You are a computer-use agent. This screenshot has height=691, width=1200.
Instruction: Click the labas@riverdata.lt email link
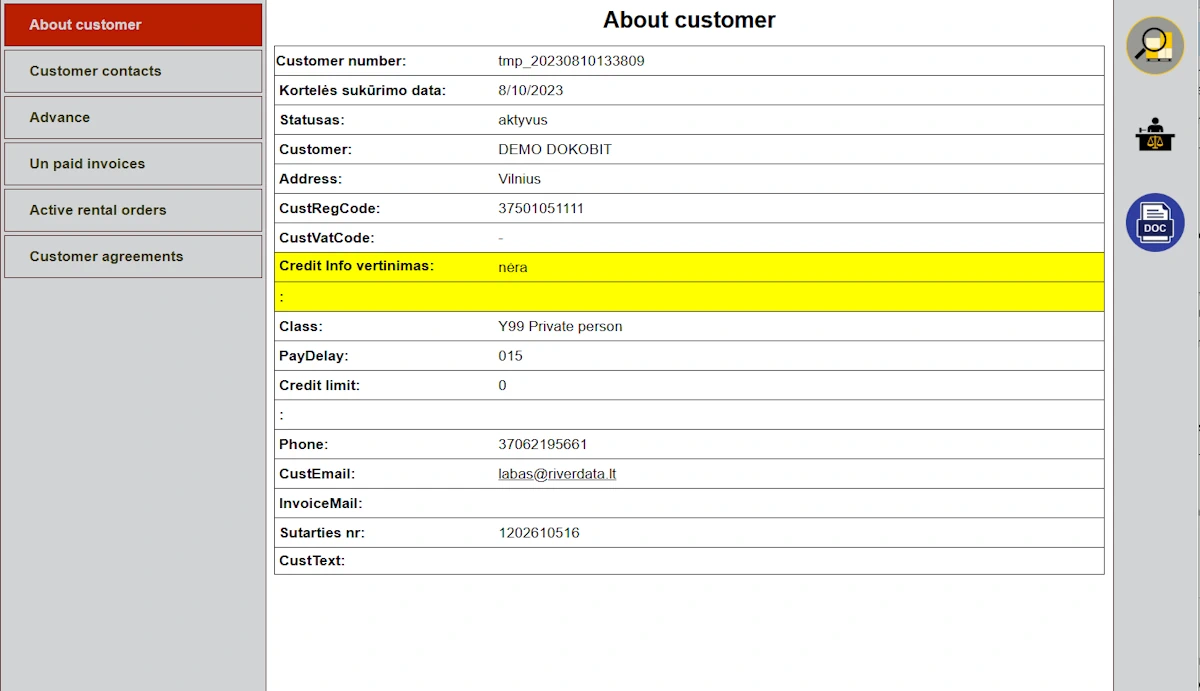(557, 474)
